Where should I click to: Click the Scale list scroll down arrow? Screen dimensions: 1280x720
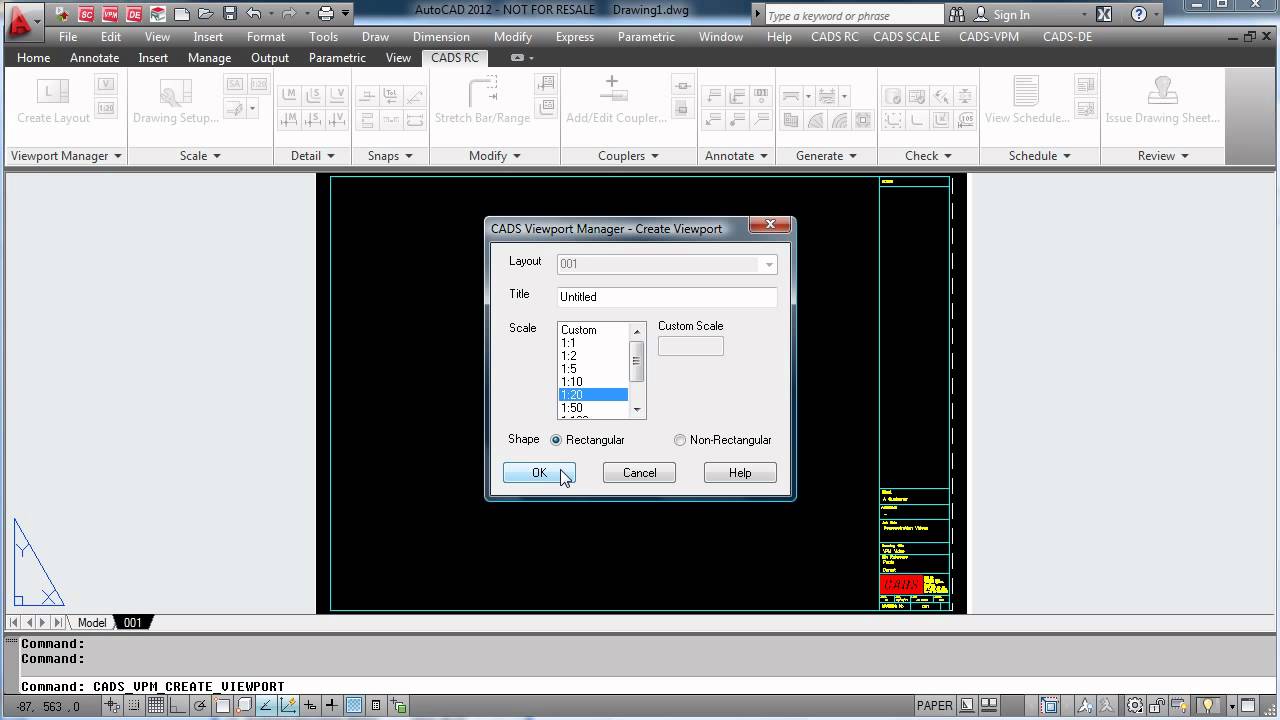click(637, 410)
